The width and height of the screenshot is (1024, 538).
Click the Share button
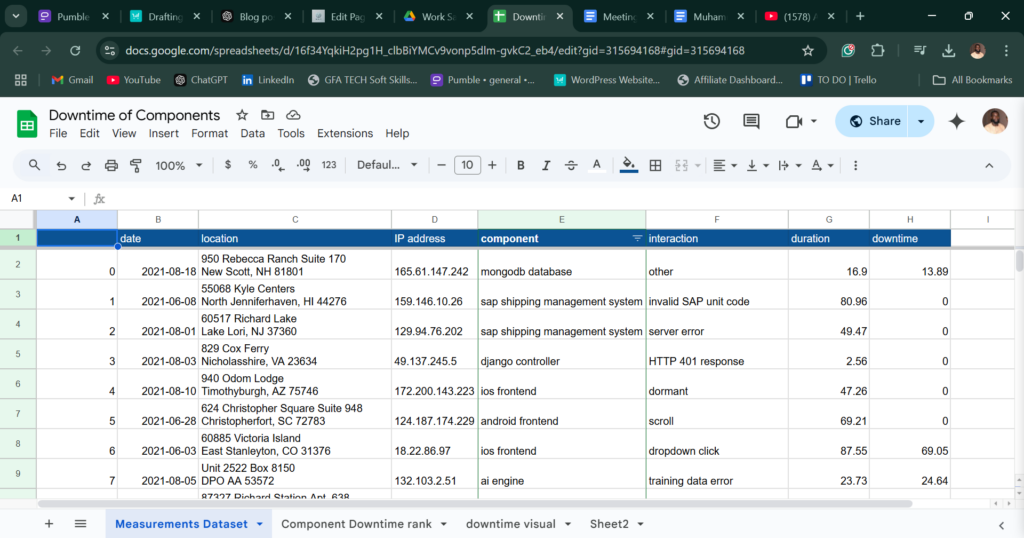coord(874,121)
